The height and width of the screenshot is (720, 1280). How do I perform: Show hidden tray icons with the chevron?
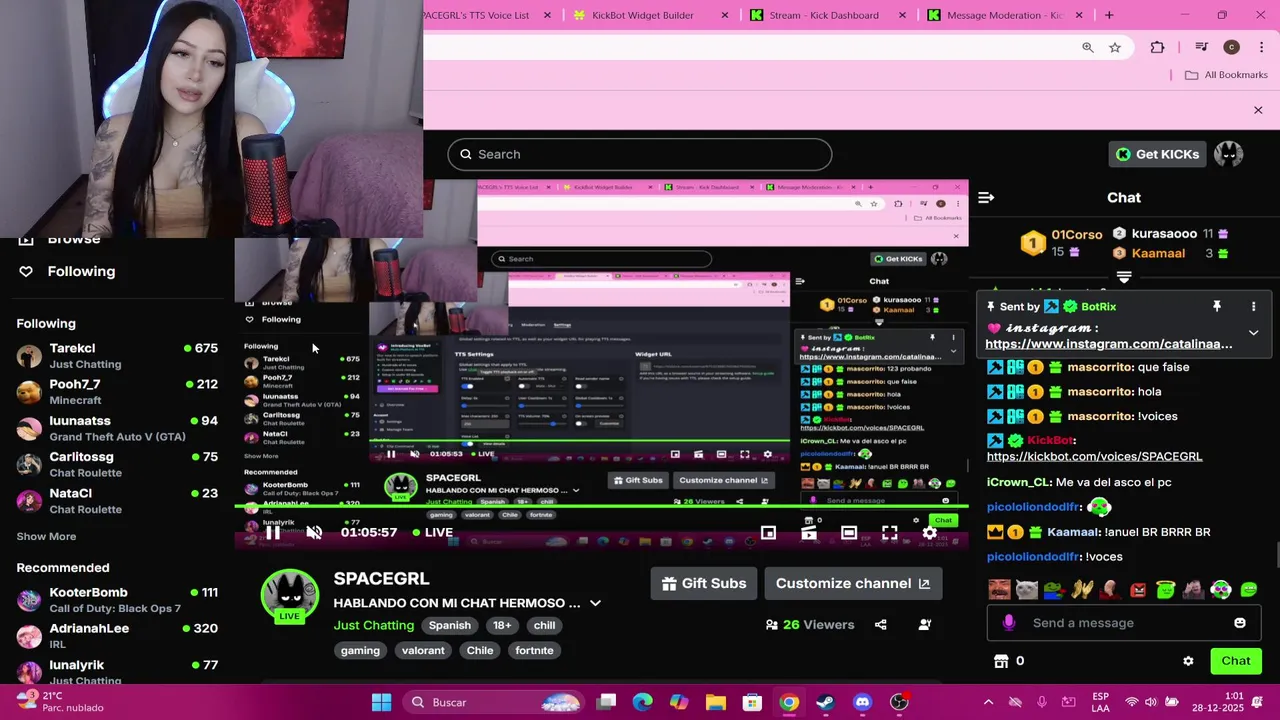988,702
